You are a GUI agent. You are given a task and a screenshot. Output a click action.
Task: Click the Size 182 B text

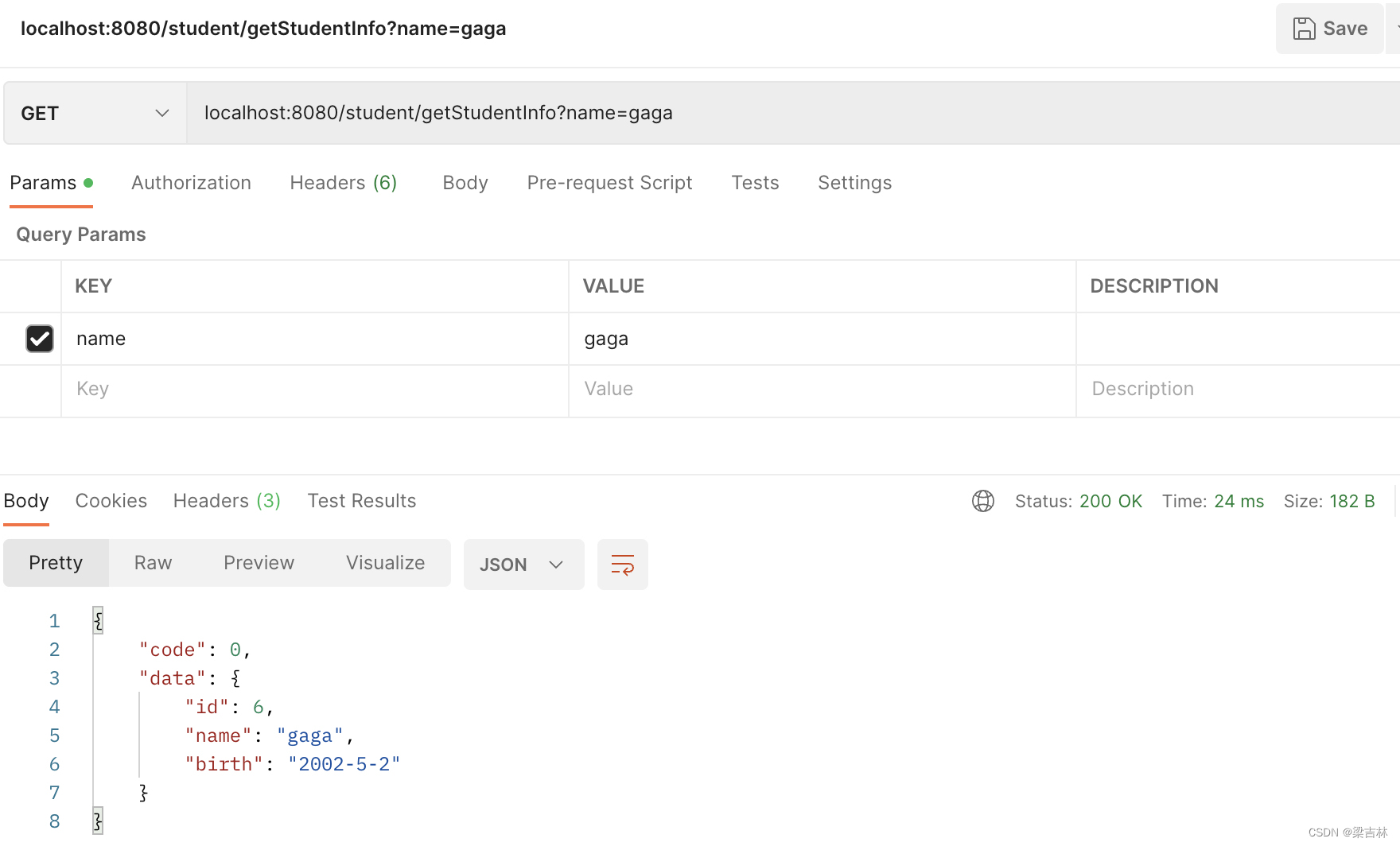pyautogui.click(x=1329, y=502)
